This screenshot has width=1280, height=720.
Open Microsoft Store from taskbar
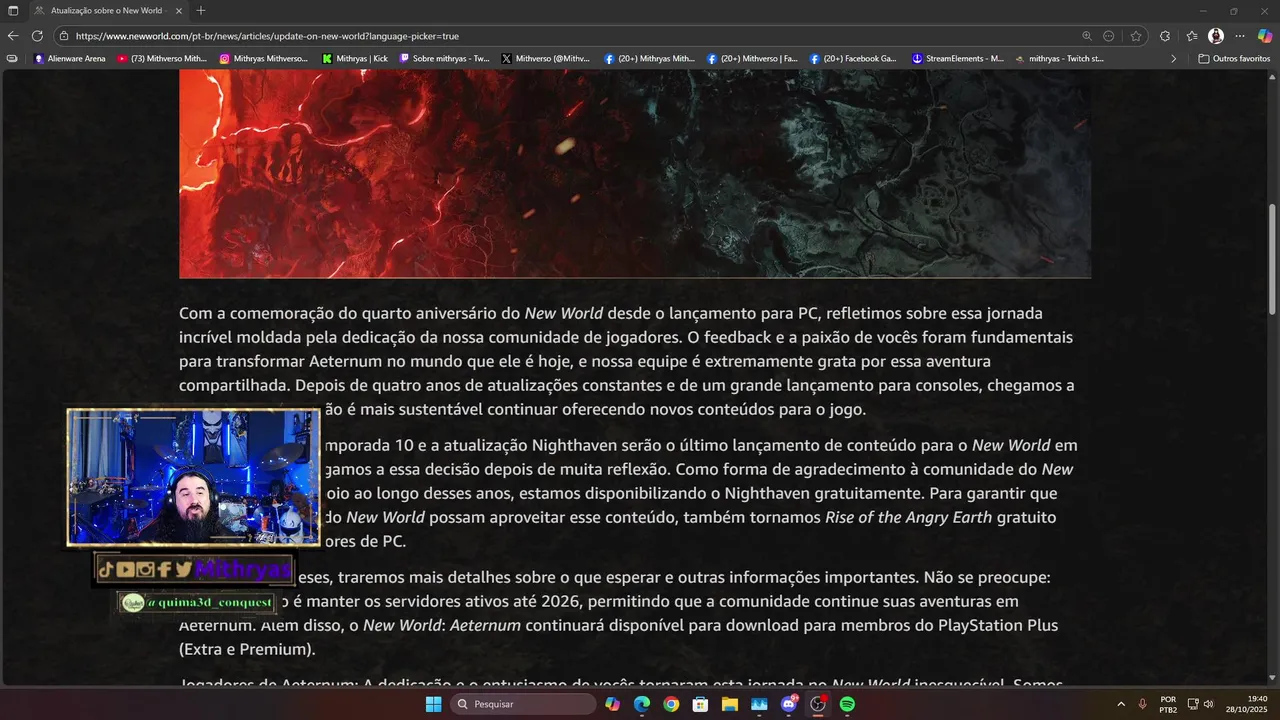click(701, 704)
